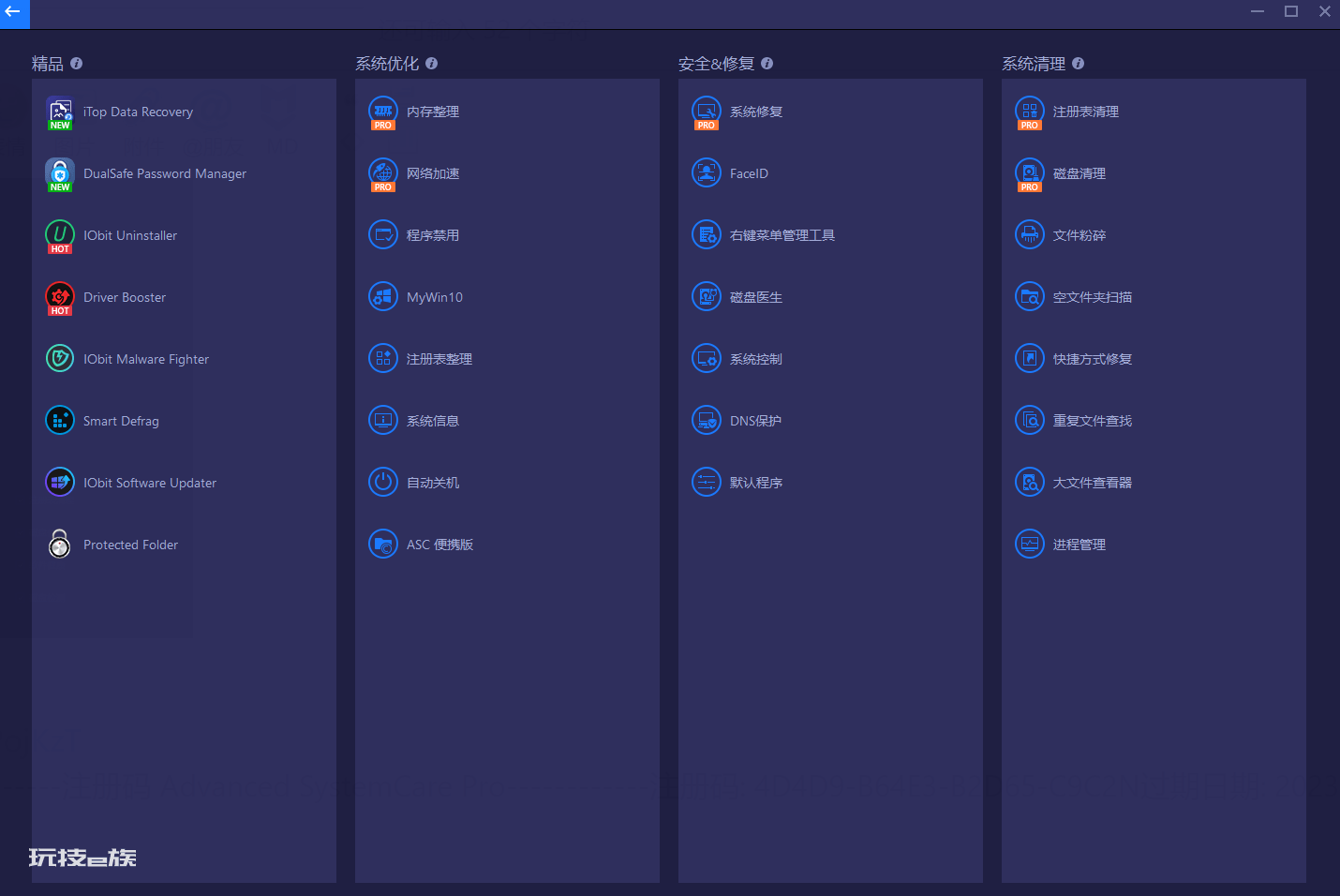The image size is (1340, 896).
Task: Open the DNS保护 icon
Action: coord(707,421)
